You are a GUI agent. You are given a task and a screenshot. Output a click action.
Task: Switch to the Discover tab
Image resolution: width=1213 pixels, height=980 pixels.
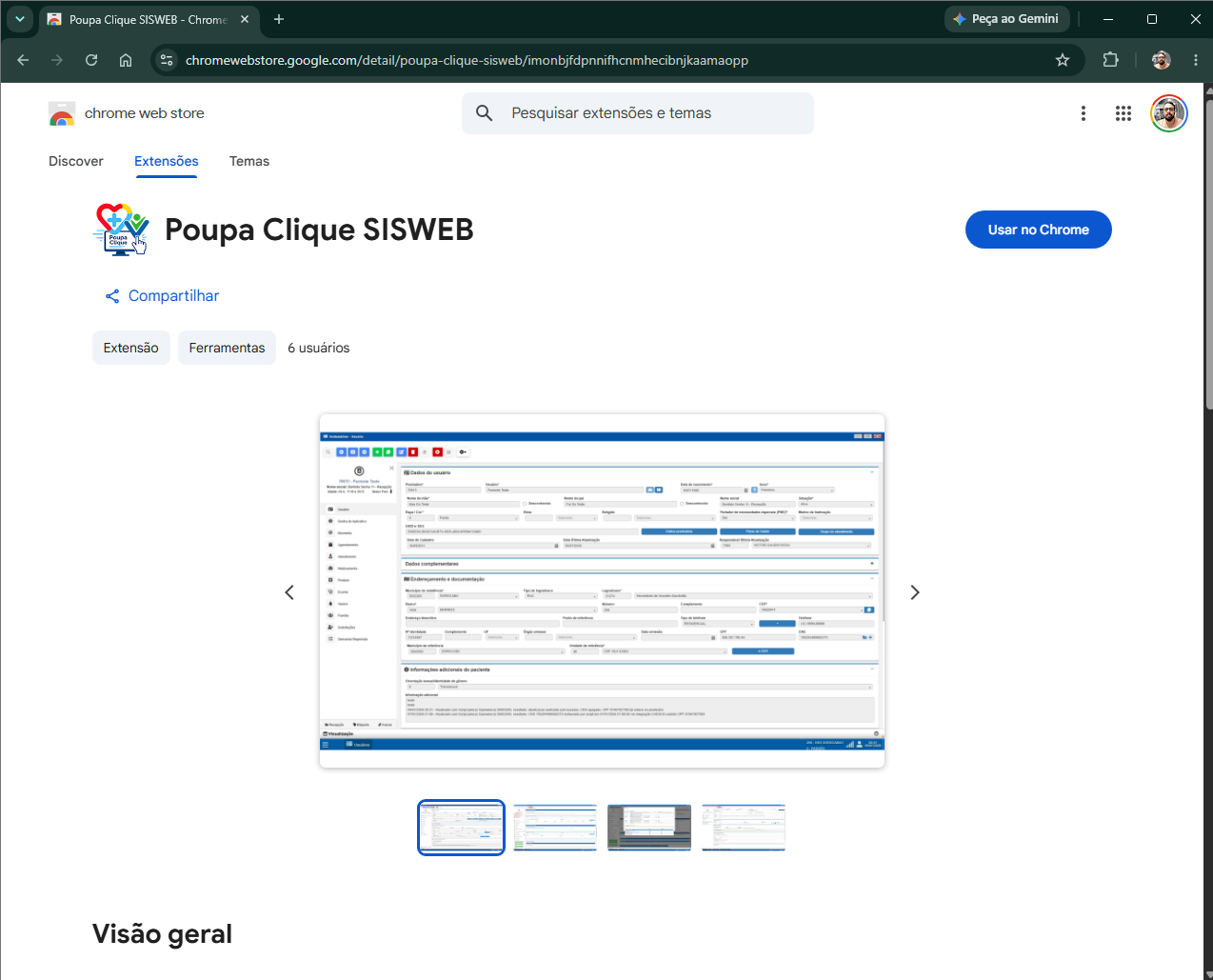click(76, 161)
